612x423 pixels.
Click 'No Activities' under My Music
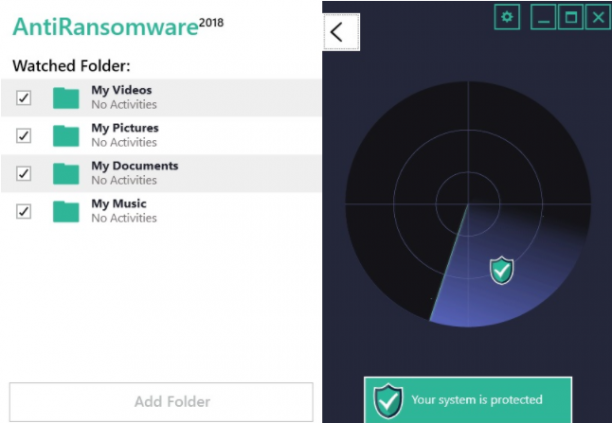coord(124,218)
